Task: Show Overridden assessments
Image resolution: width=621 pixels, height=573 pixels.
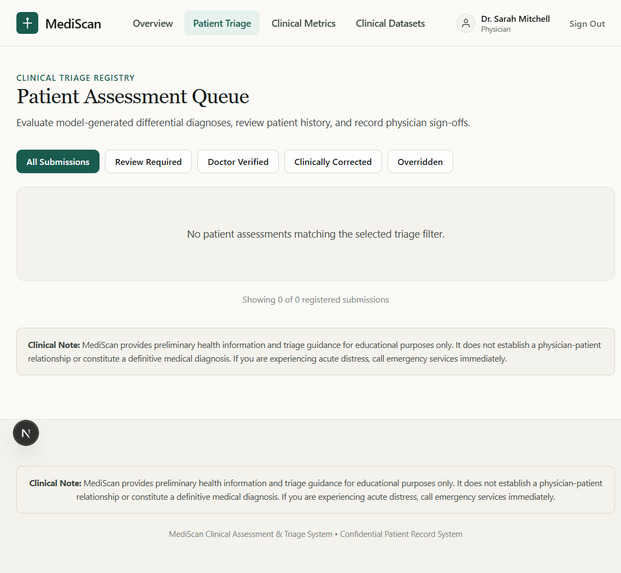Action: click(420, 162)
